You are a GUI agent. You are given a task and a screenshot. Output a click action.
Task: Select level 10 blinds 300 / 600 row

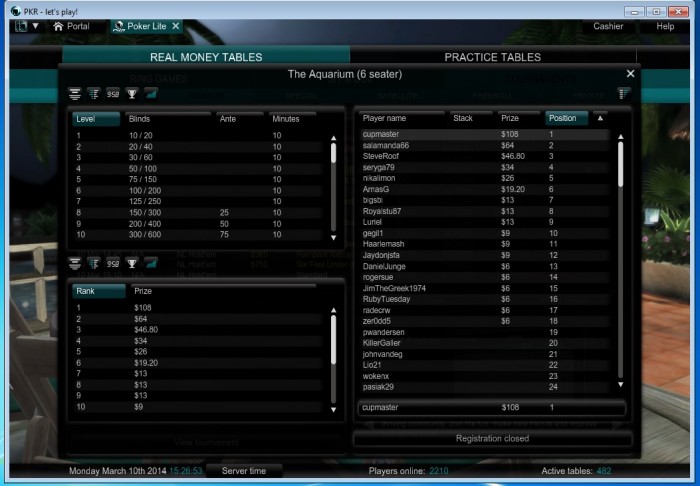click(199, 235)
